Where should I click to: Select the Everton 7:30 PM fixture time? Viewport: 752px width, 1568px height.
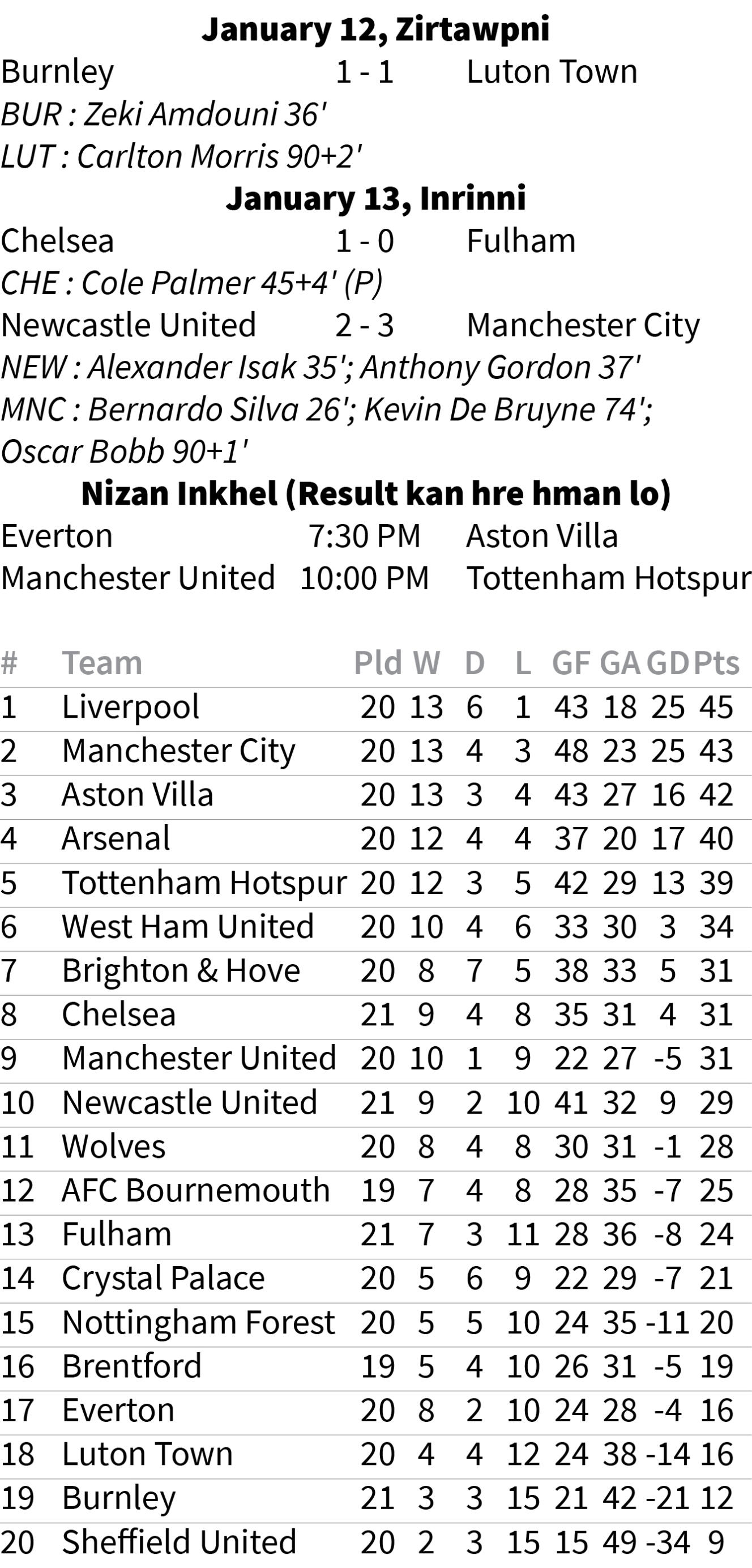tap(365, 536)
